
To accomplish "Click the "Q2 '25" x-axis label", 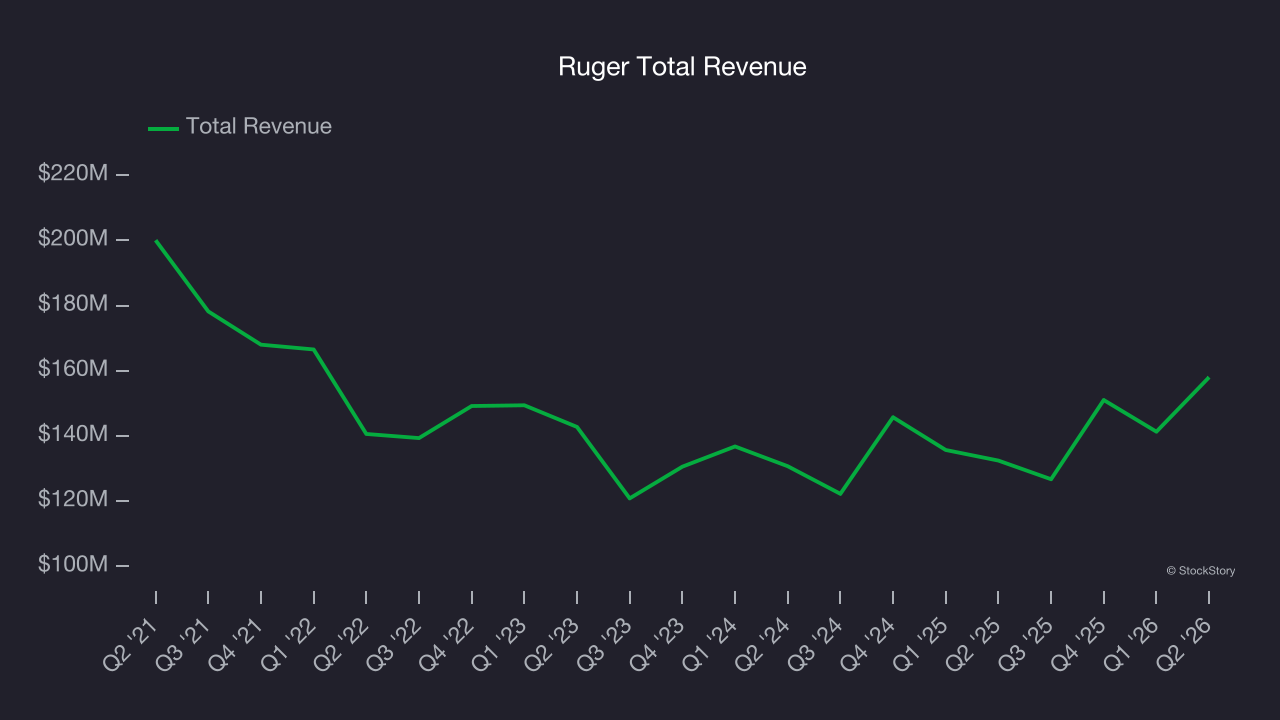I will pyautogui.click(x=975, y=642).
